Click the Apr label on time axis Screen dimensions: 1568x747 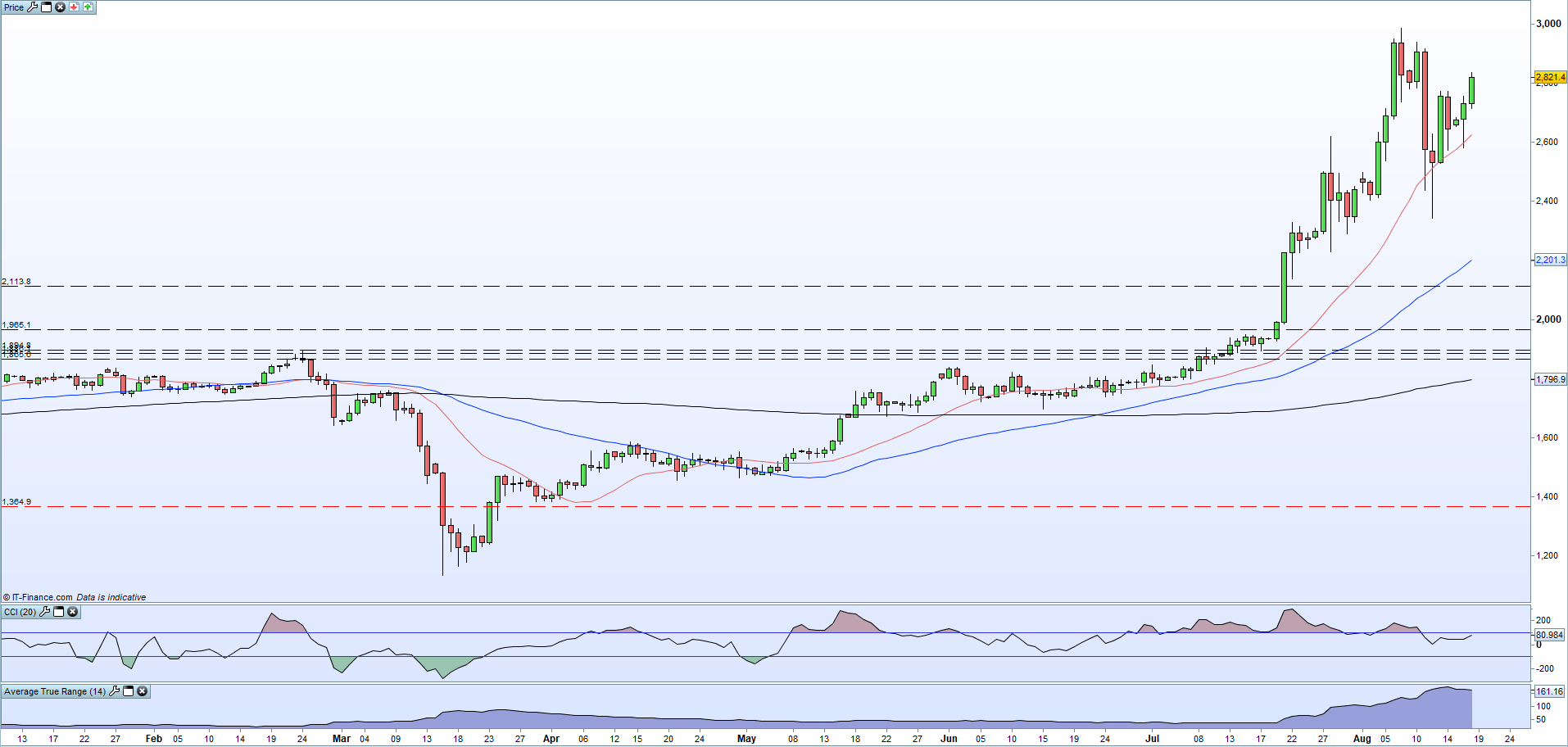point(551,739)
